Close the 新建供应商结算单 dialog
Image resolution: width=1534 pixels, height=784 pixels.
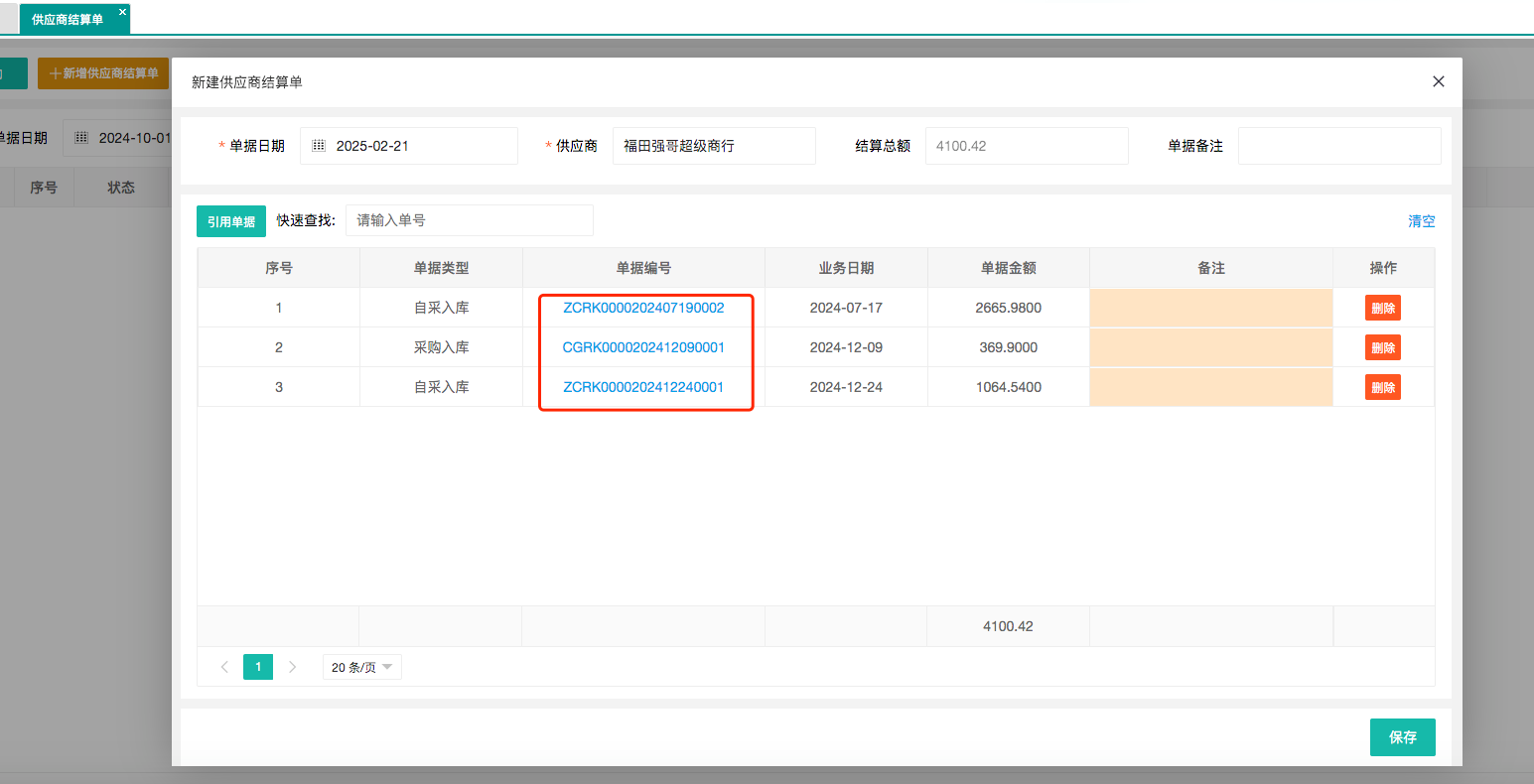click(x=1438, y=82)
